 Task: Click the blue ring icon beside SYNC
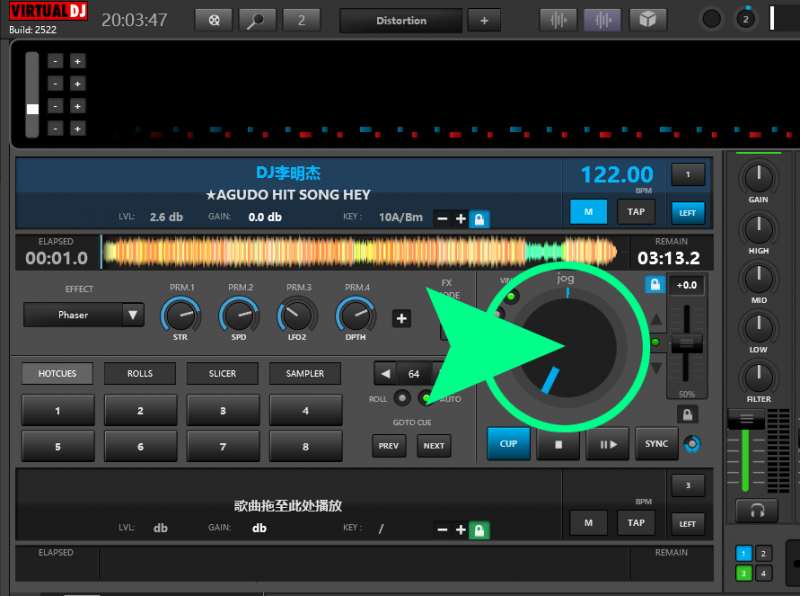pos(692,444)
